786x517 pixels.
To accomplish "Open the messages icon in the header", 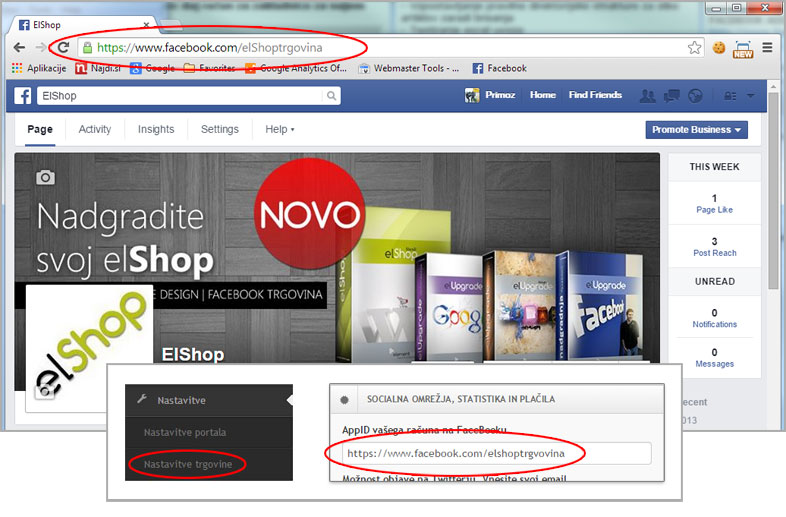I will tap(672, 96).
